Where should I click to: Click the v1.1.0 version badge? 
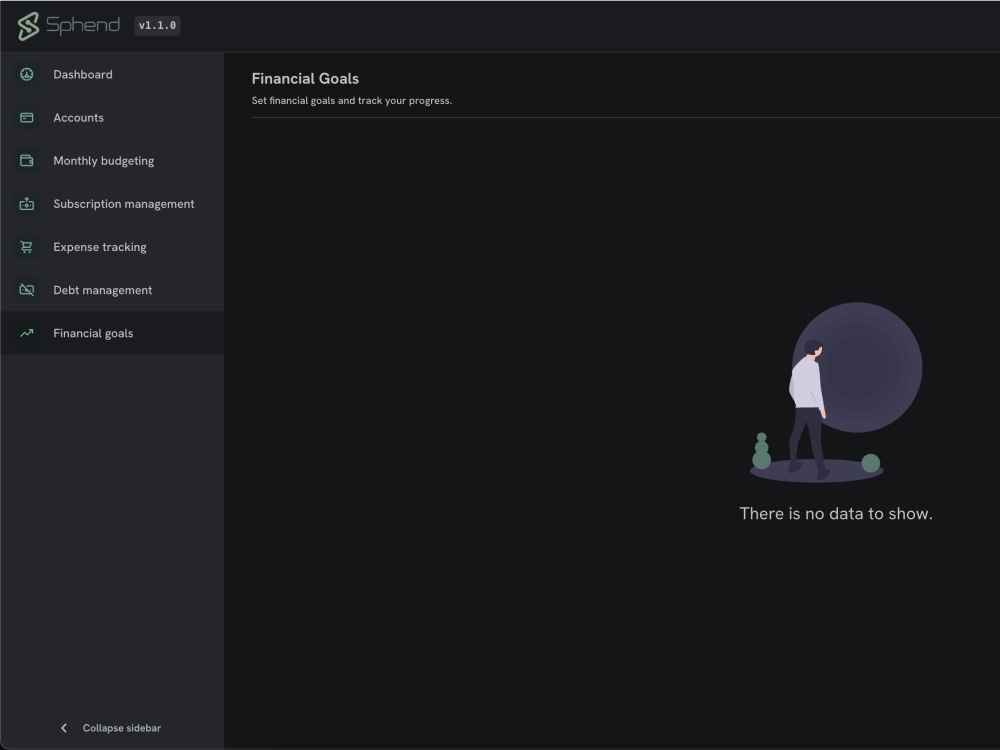pos(158,26)
